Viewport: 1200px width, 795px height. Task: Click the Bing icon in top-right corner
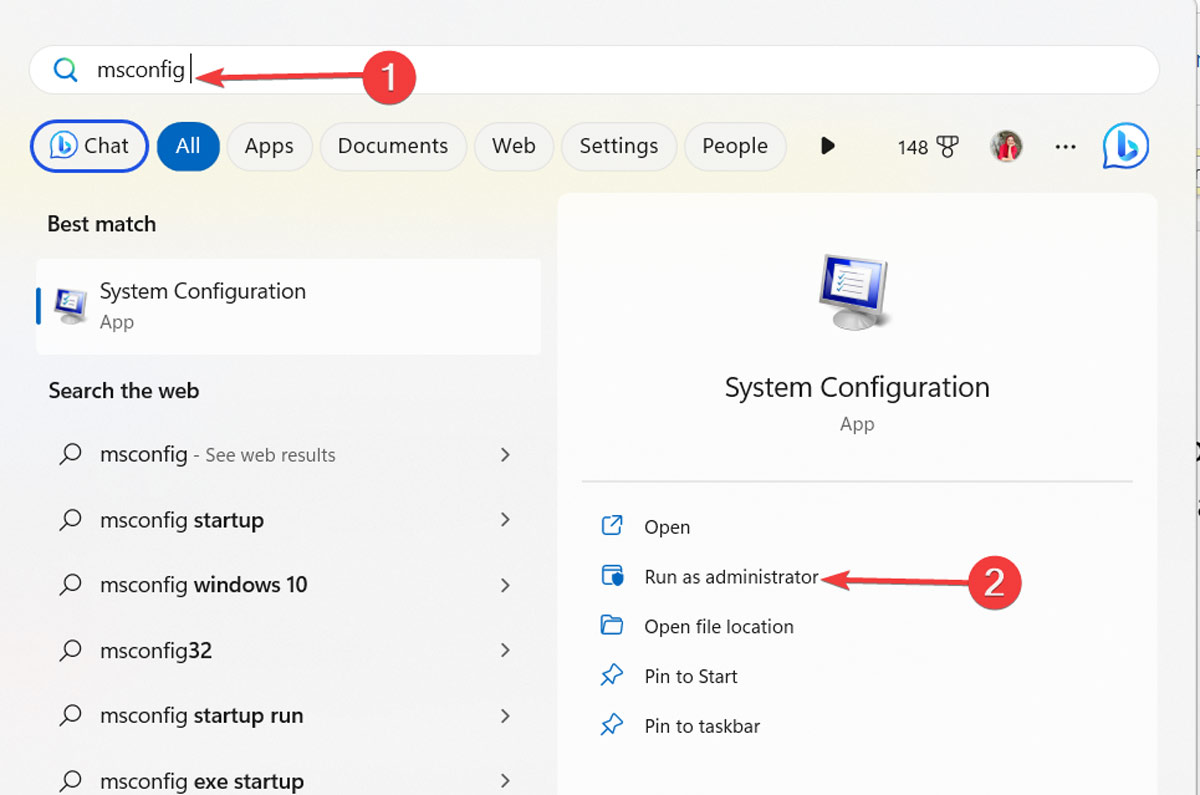pos(1124,146)
